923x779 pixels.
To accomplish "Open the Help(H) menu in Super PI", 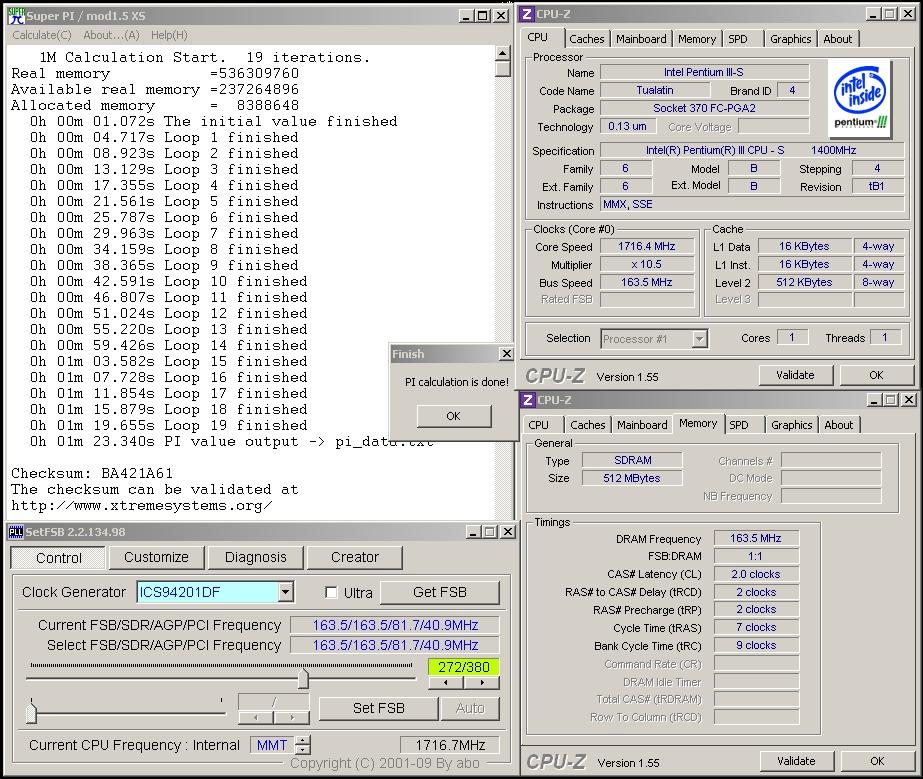I will pyautogui.click(x=169, y=35).
